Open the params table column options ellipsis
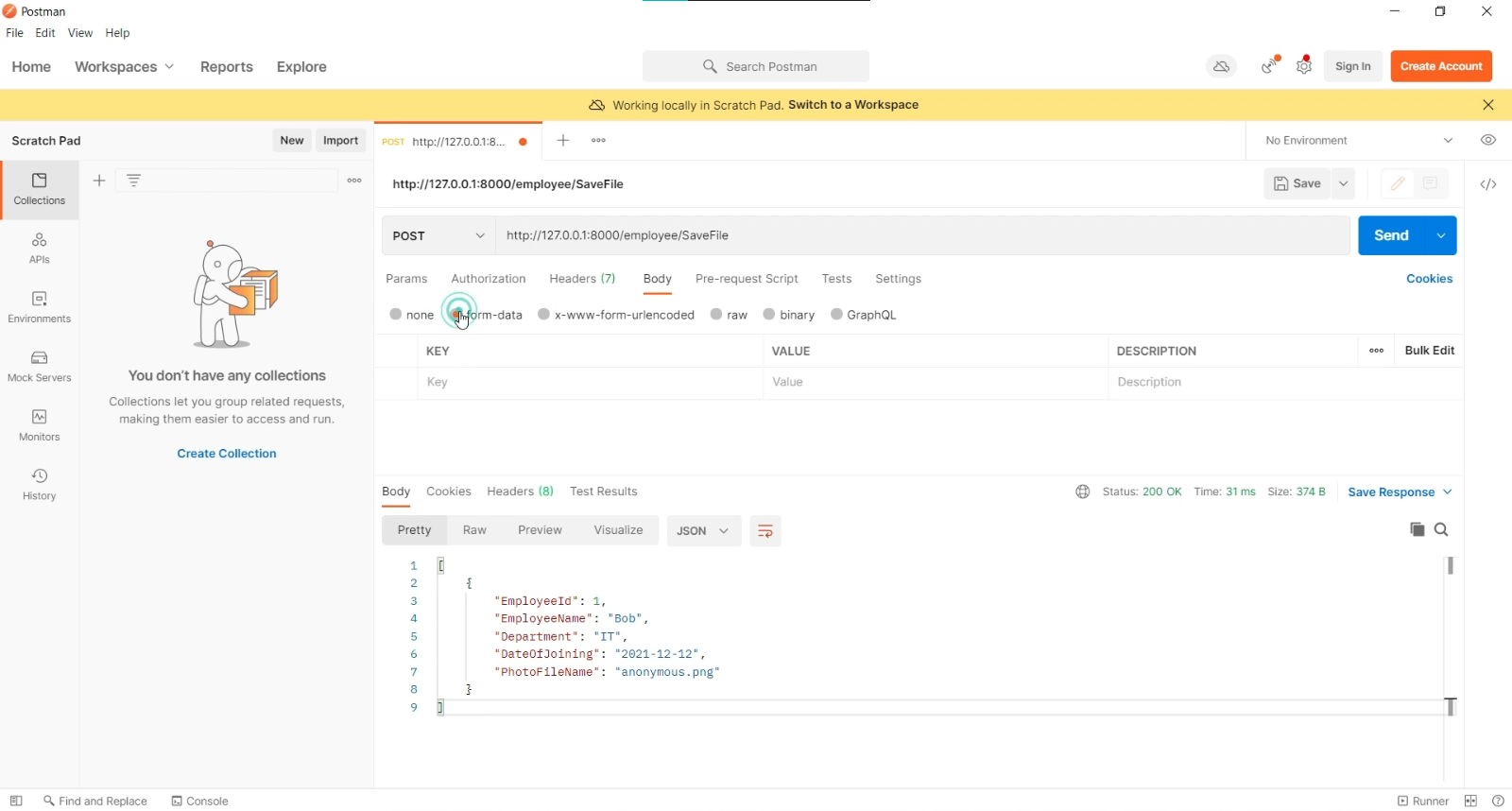The width and height of the screenshot is (1512, 811). [x=1377, y=351]
